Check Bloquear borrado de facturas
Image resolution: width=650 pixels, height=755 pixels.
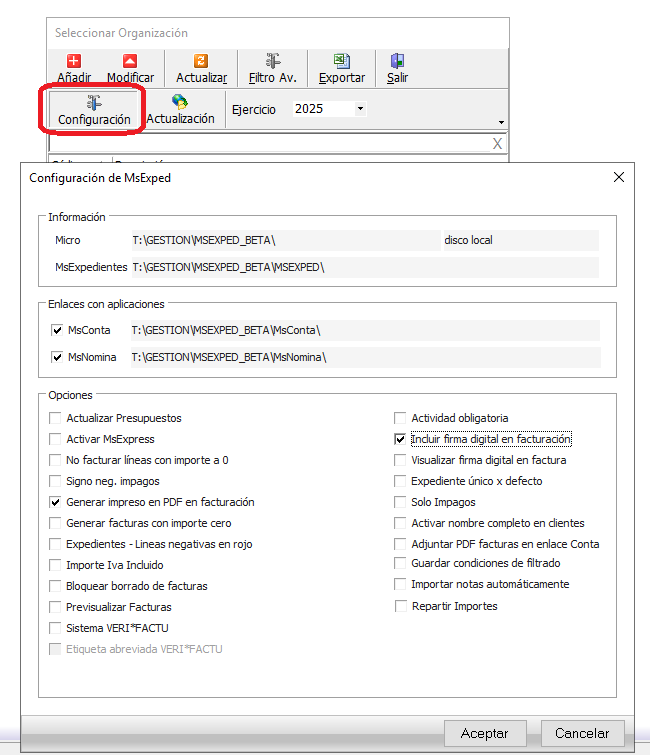pyautogui.click(x=55, y=586)
